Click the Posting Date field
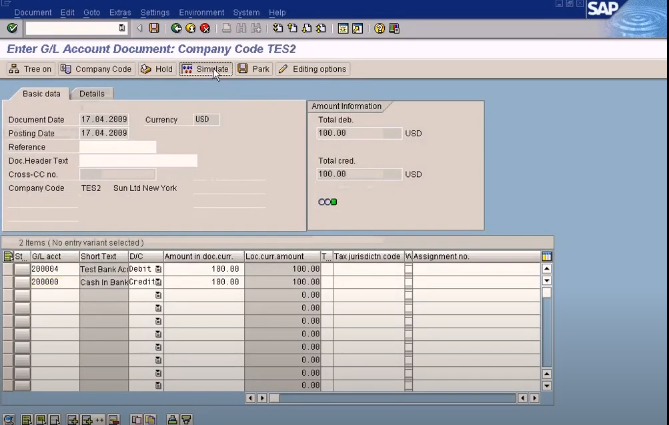Image resolution: width=669 pixels, height=425 pixels. click(x=104, y=133)
